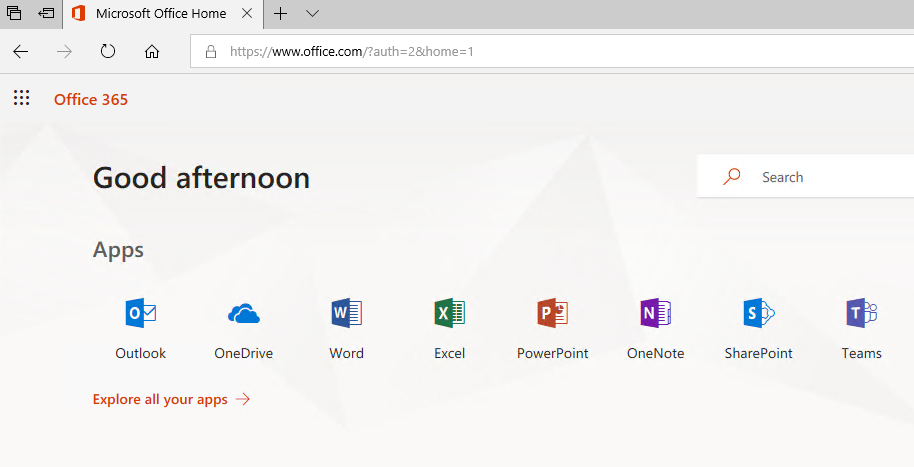Click the Explore all your apps link
Image resolution: width=914 pixels, height=467 pixels.
click(171, 399)
